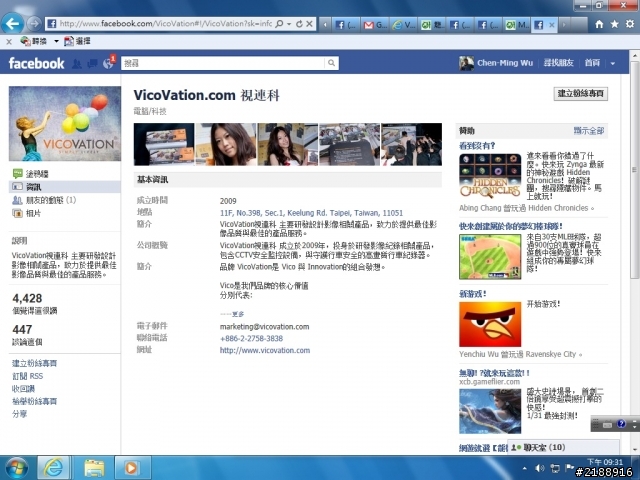
Task: Open Internet Explorer from taskbar
Action: tap(54, 468)
